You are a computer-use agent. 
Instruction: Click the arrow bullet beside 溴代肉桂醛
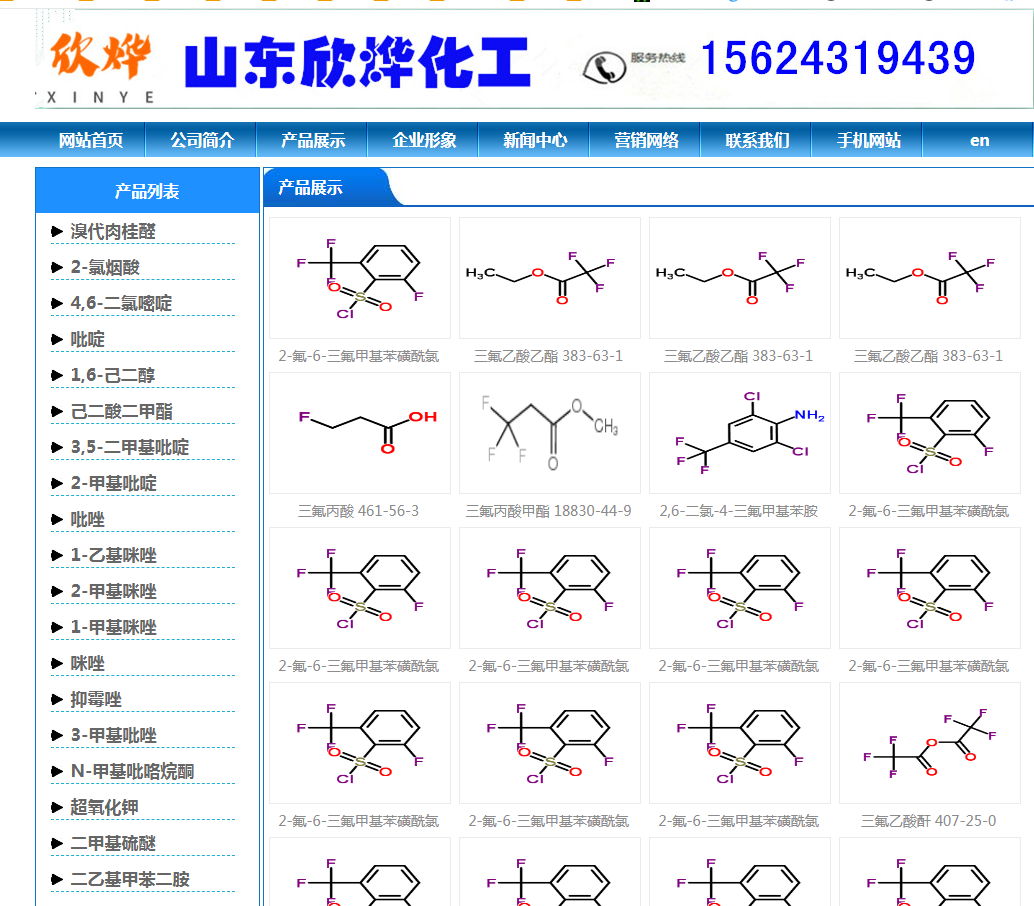(x=57, y=232)
